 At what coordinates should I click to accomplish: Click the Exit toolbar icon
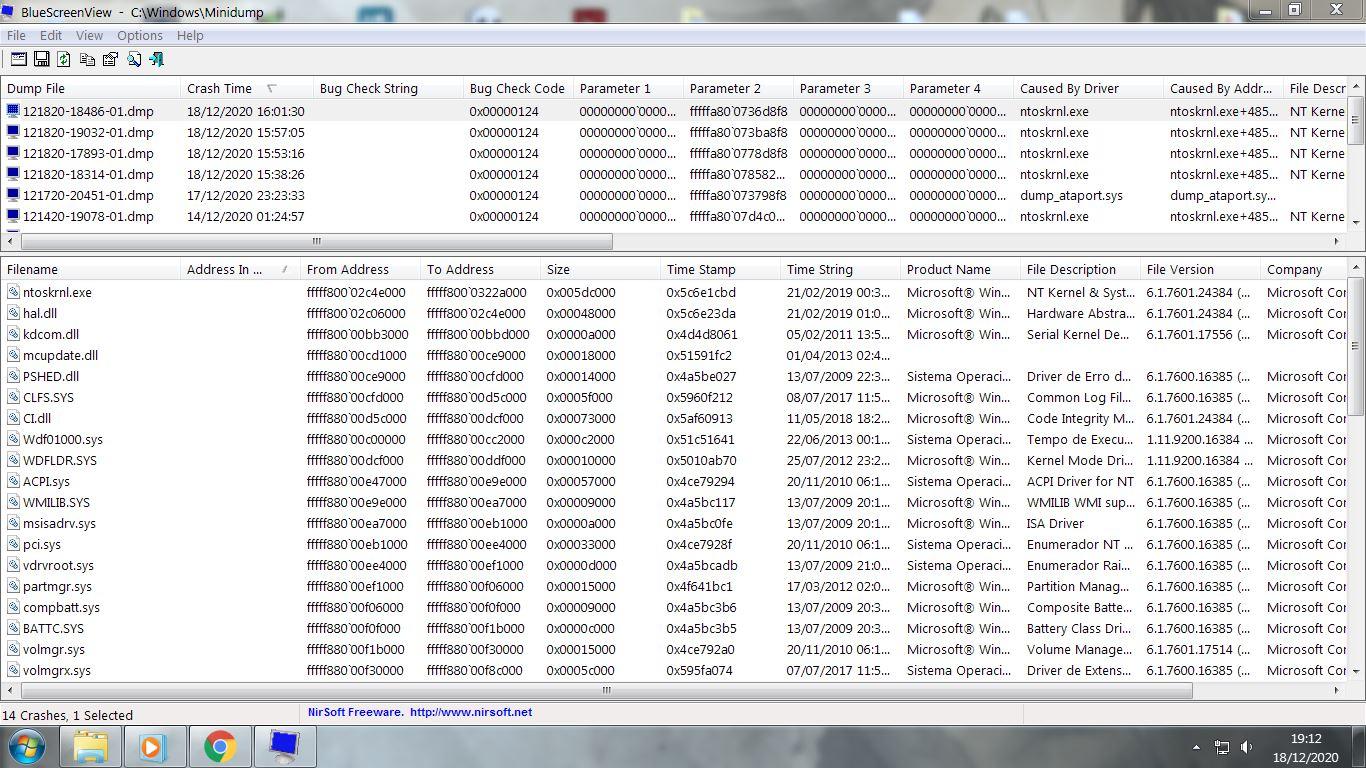157,60
